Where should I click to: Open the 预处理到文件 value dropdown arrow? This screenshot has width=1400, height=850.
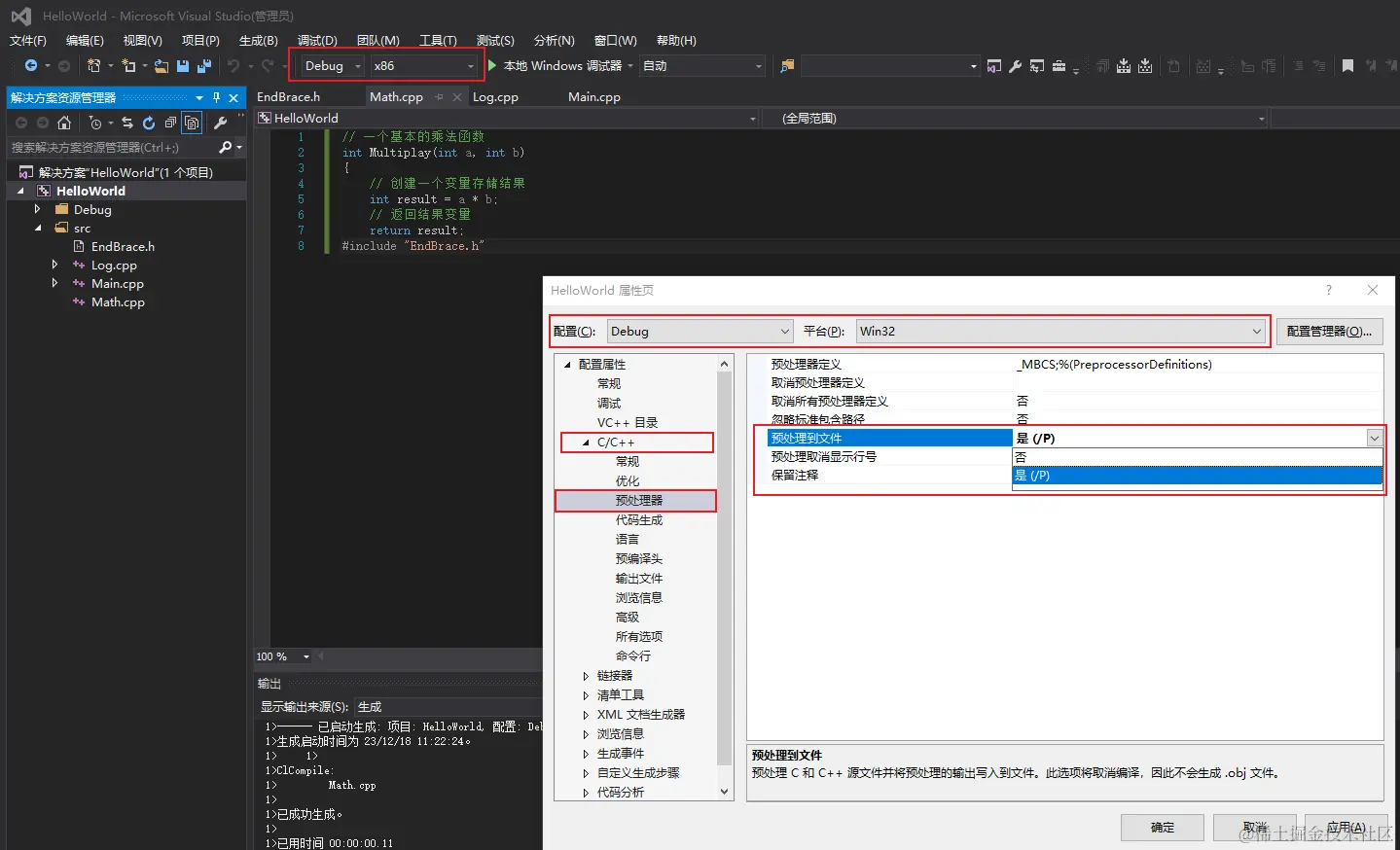coord(1374,438)
